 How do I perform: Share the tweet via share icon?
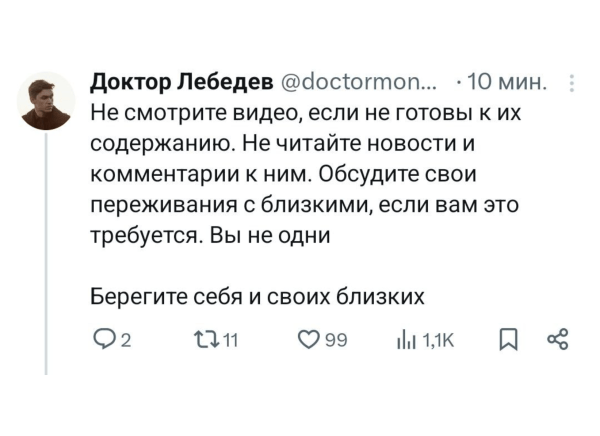click(x=557, y=343)
